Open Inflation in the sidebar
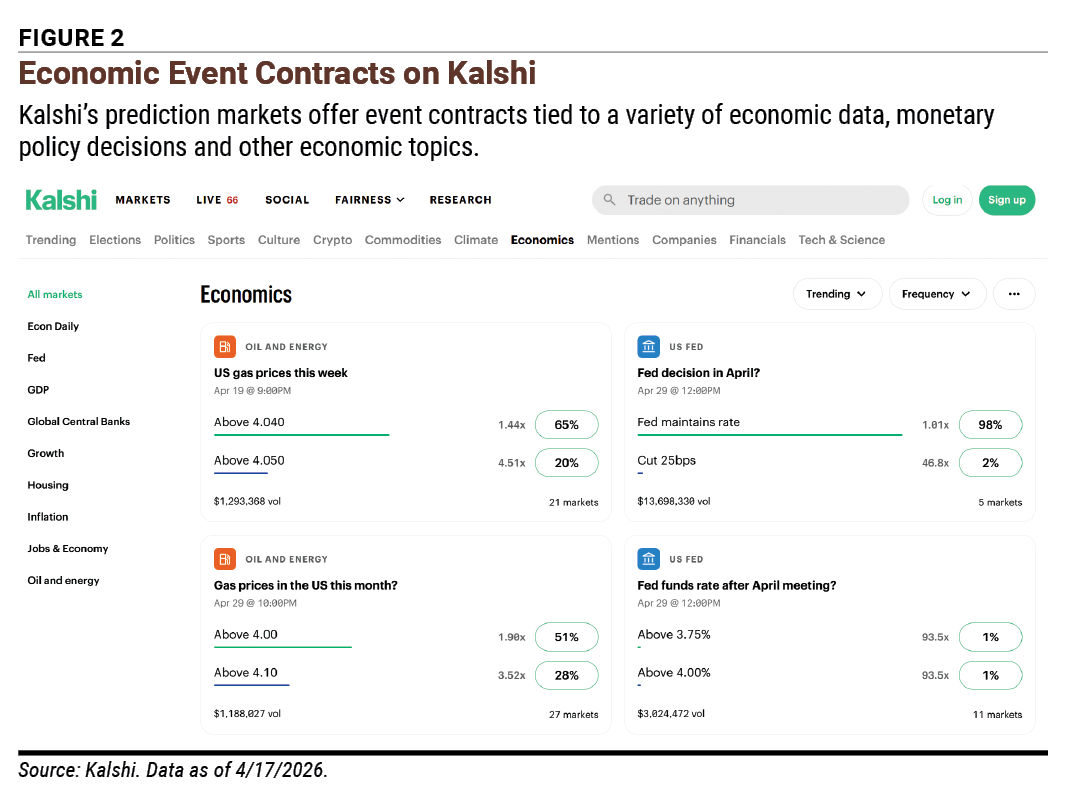 point(48,517)
